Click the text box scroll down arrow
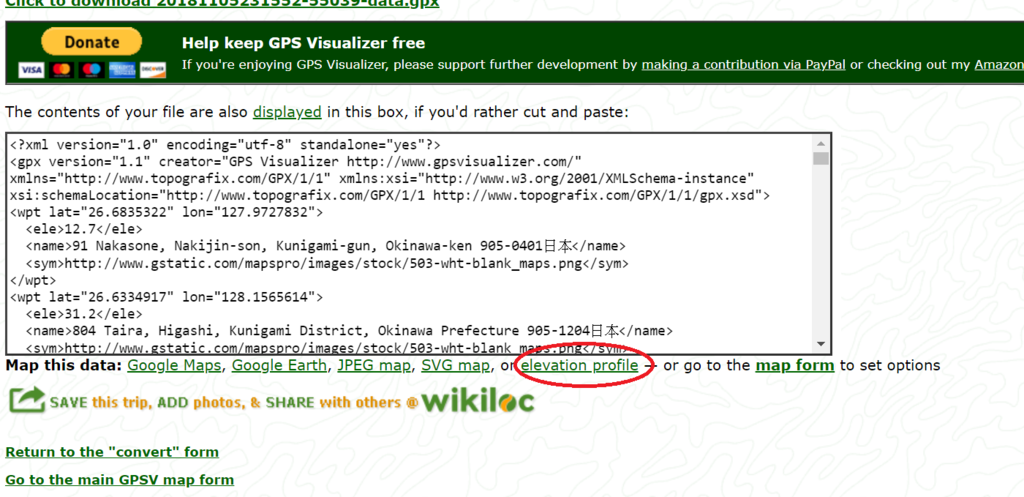The width and height of the screenshot is (1024, 497). pyautogui.click(x=821, y=344)
